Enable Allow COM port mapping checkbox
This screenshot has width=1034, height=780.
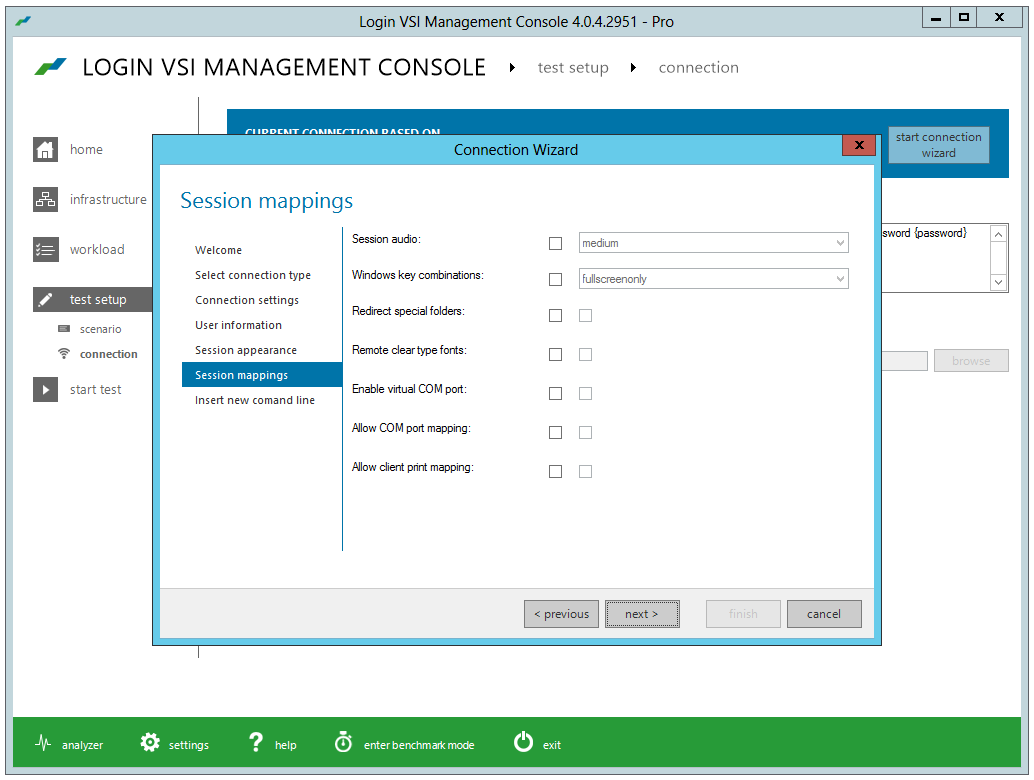click(x=555, y=433)
